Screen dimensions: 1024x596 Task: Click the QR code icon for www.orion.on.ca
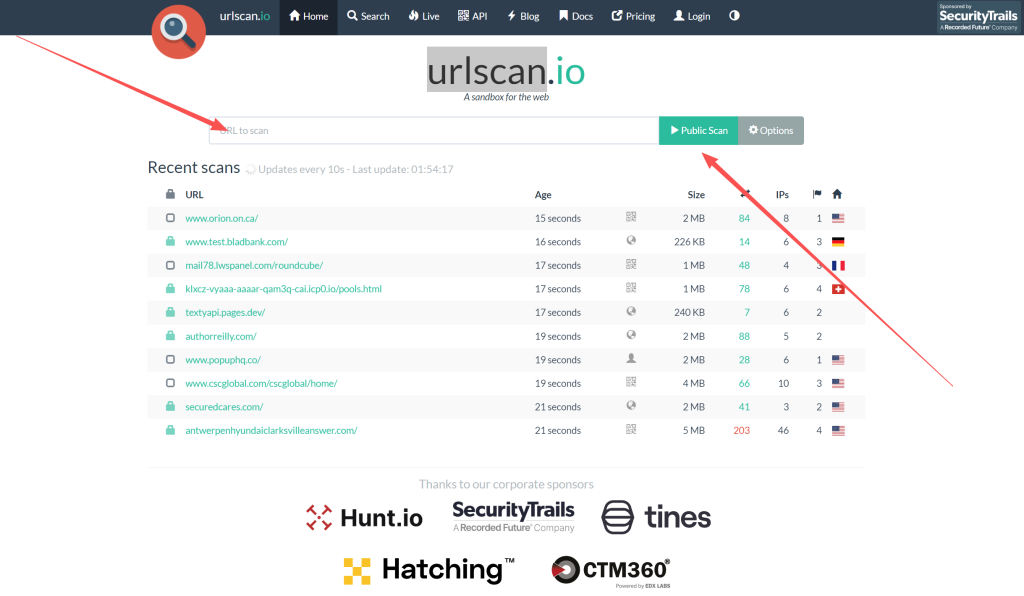pyautogui.click(x=631, y=218)
